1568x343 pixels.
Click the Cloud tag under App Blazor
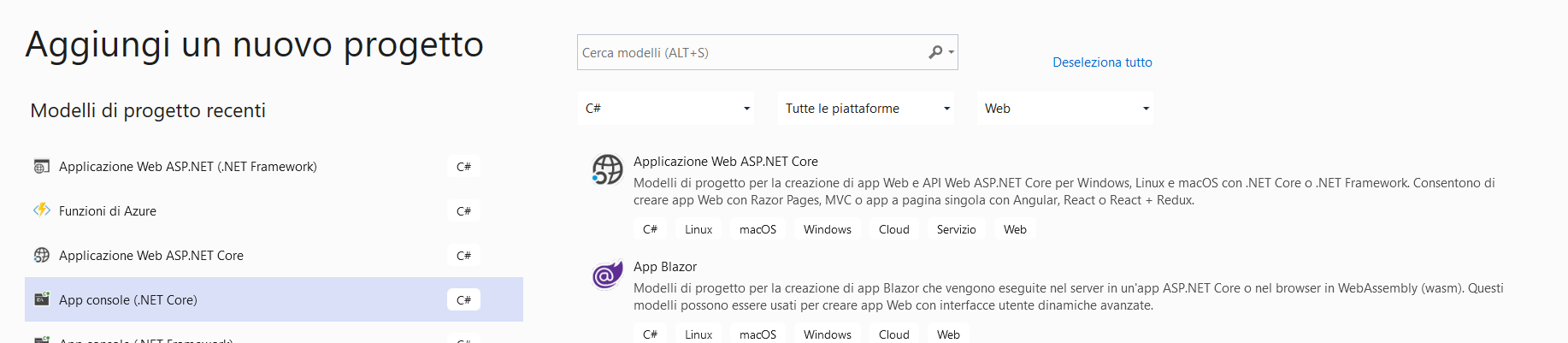[x=893, y=334]
